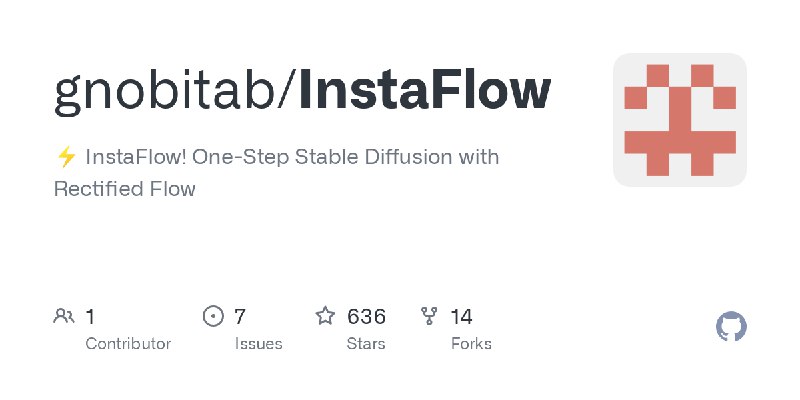Click the 636 stars count

(x=366, y=317)
